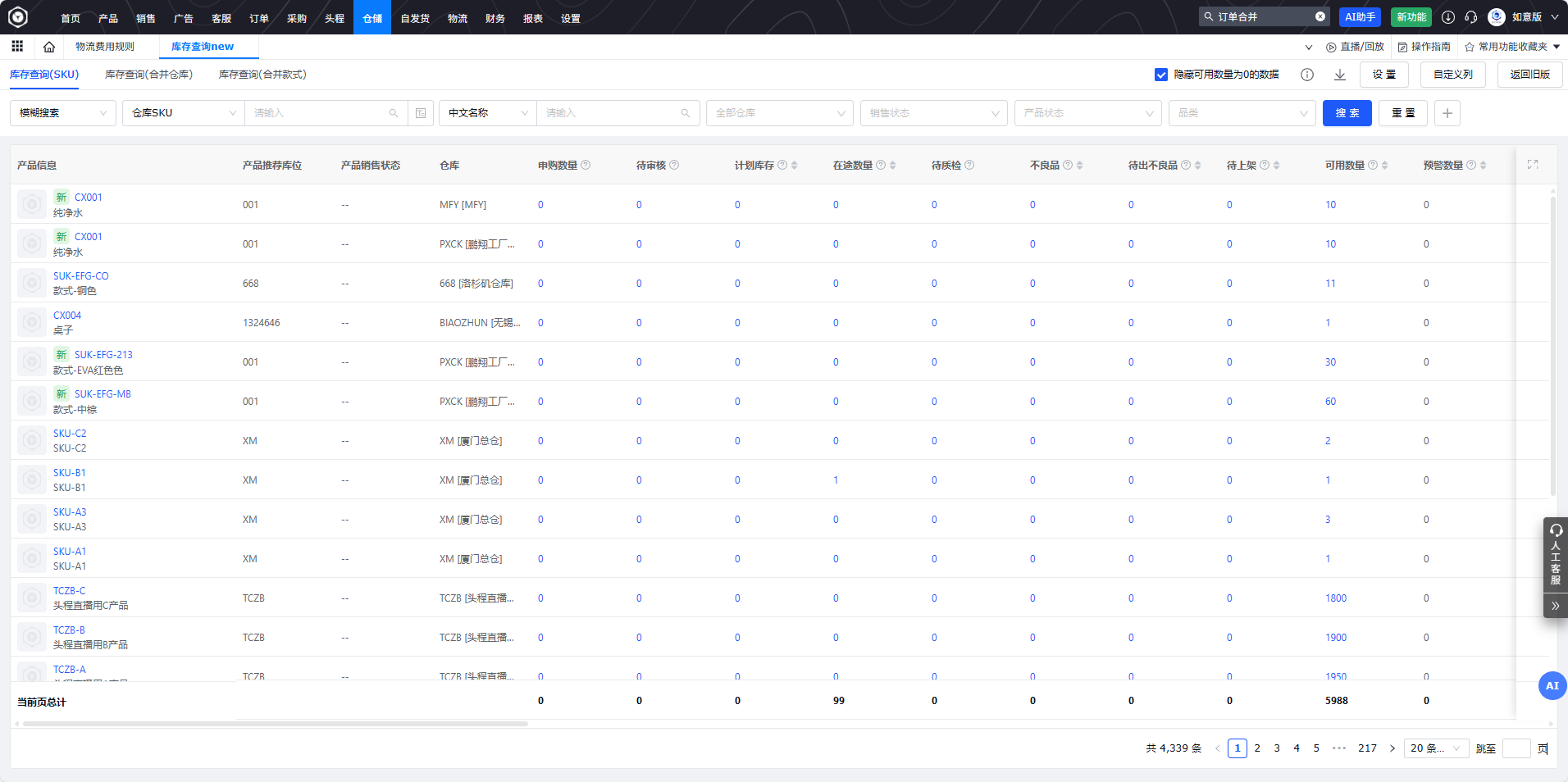Sort by 在途数量 column

pyautogui.click(x=893, y=166)
